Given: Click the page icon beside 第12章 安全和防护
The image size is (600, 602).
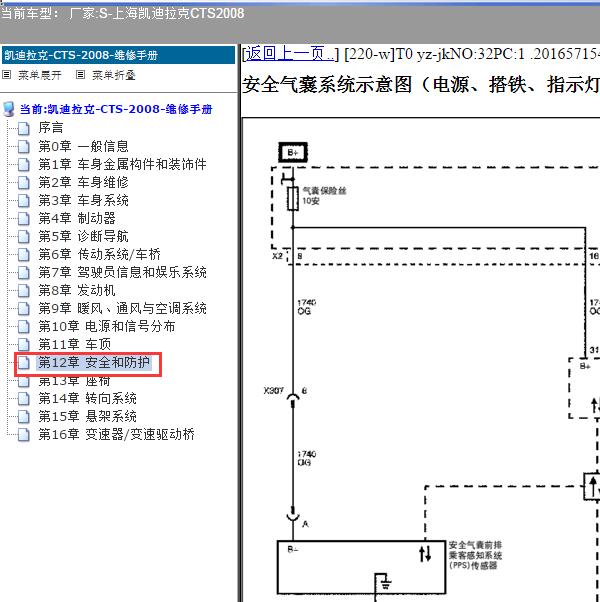Looking at the screenshot, I should (24, 363).
